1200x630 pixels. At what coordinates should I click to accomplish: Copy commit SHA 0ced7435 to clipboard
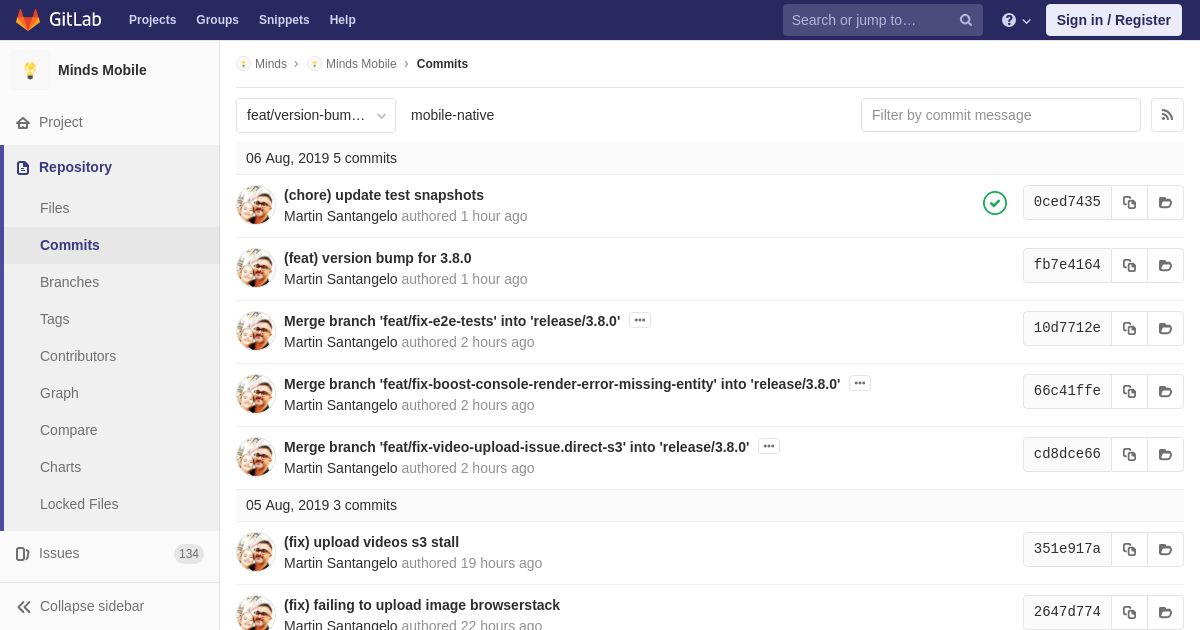point(1129,202)
